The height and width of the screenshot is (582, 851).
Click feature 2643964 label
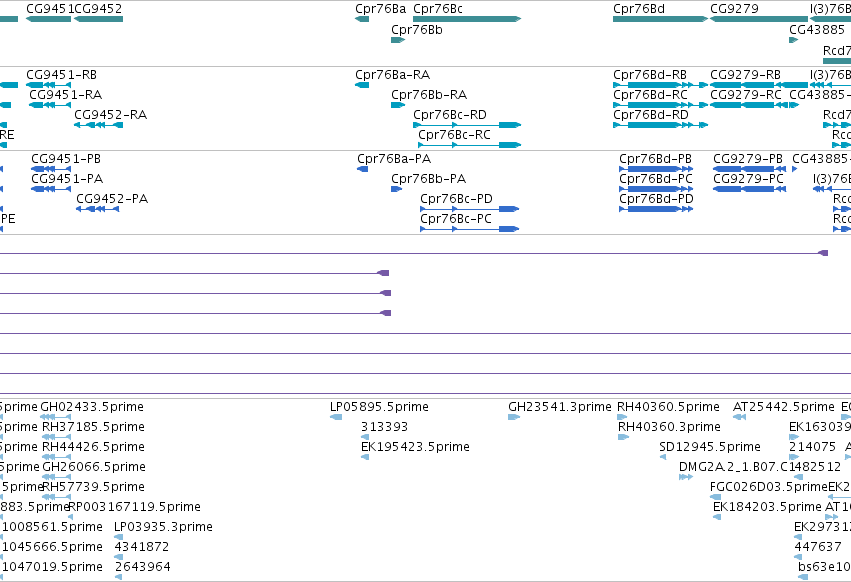[143, 567]
